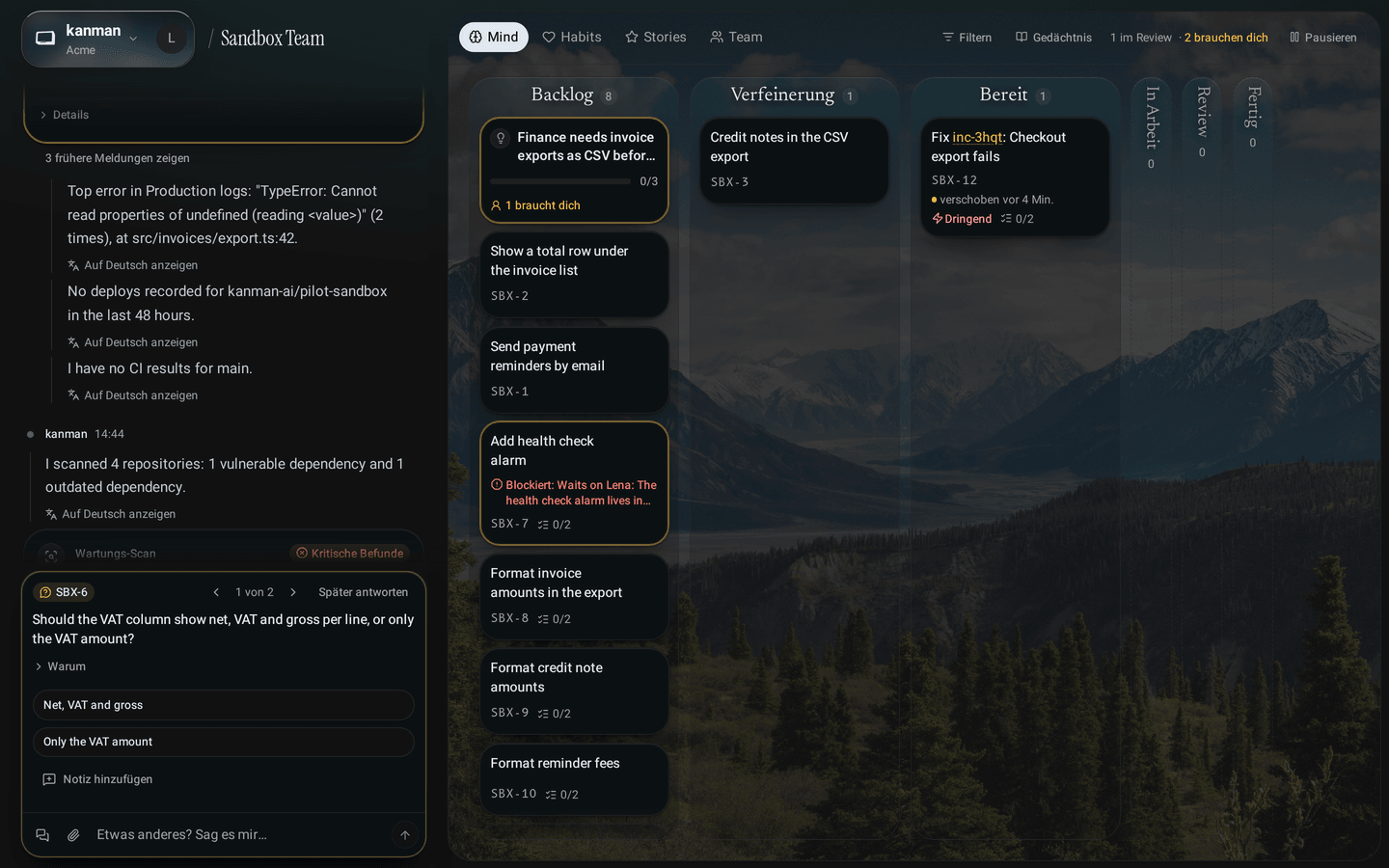
Task: Go to the previous question arrow
Action: click(216, 592)
